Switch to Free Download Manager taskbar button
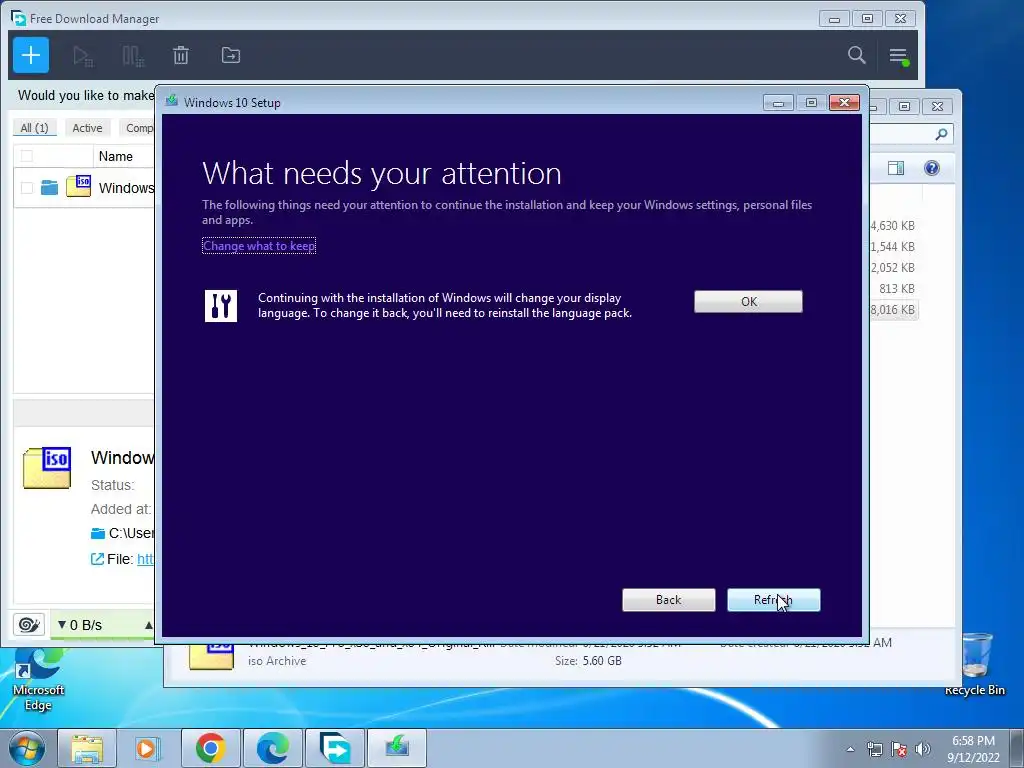1024x768 pixels. coord(334,748)
